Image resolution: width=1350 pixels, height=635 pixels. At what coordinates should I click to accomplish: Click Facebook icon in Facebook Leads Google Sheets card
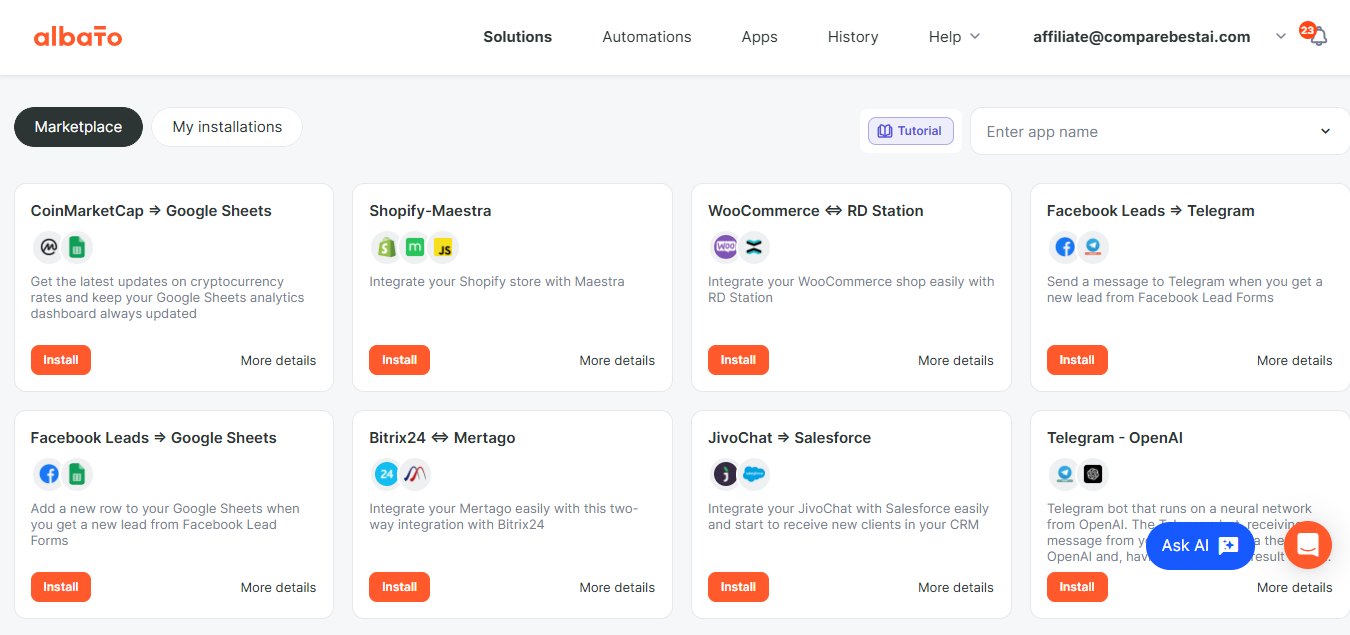(x=48, y=474)
